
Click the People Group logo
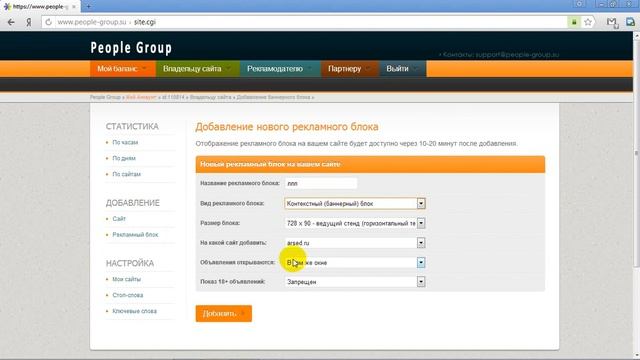pos(131,48)
